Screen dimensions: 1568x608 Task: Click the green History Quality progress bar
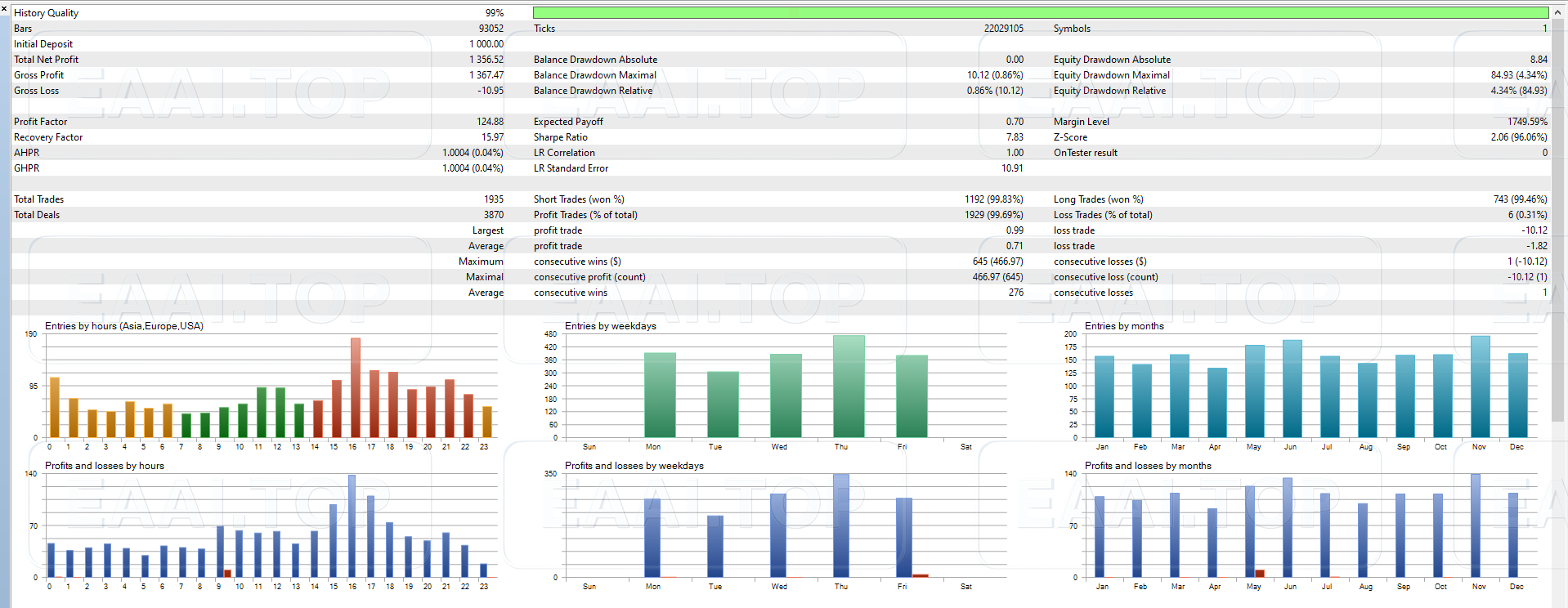(1040, 13)
